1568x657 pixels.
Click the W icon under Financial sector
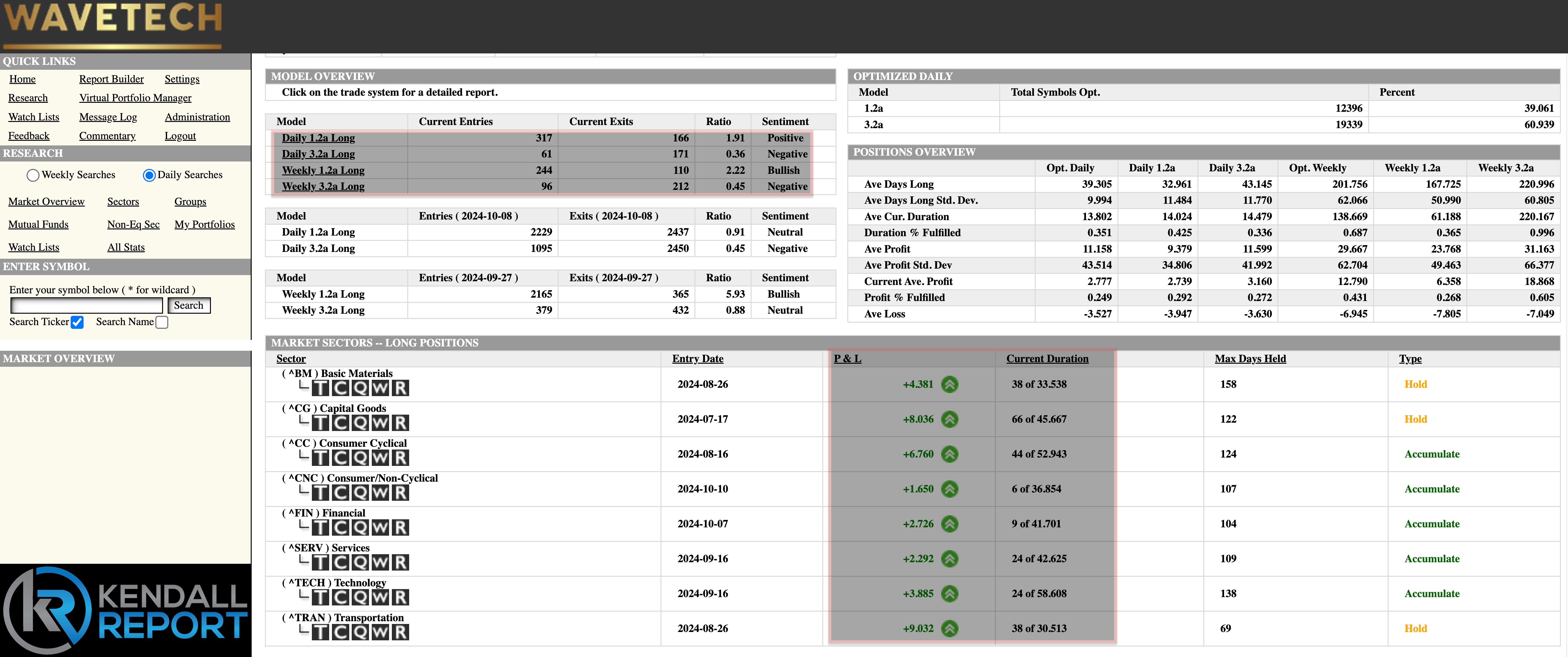point(380,527)
